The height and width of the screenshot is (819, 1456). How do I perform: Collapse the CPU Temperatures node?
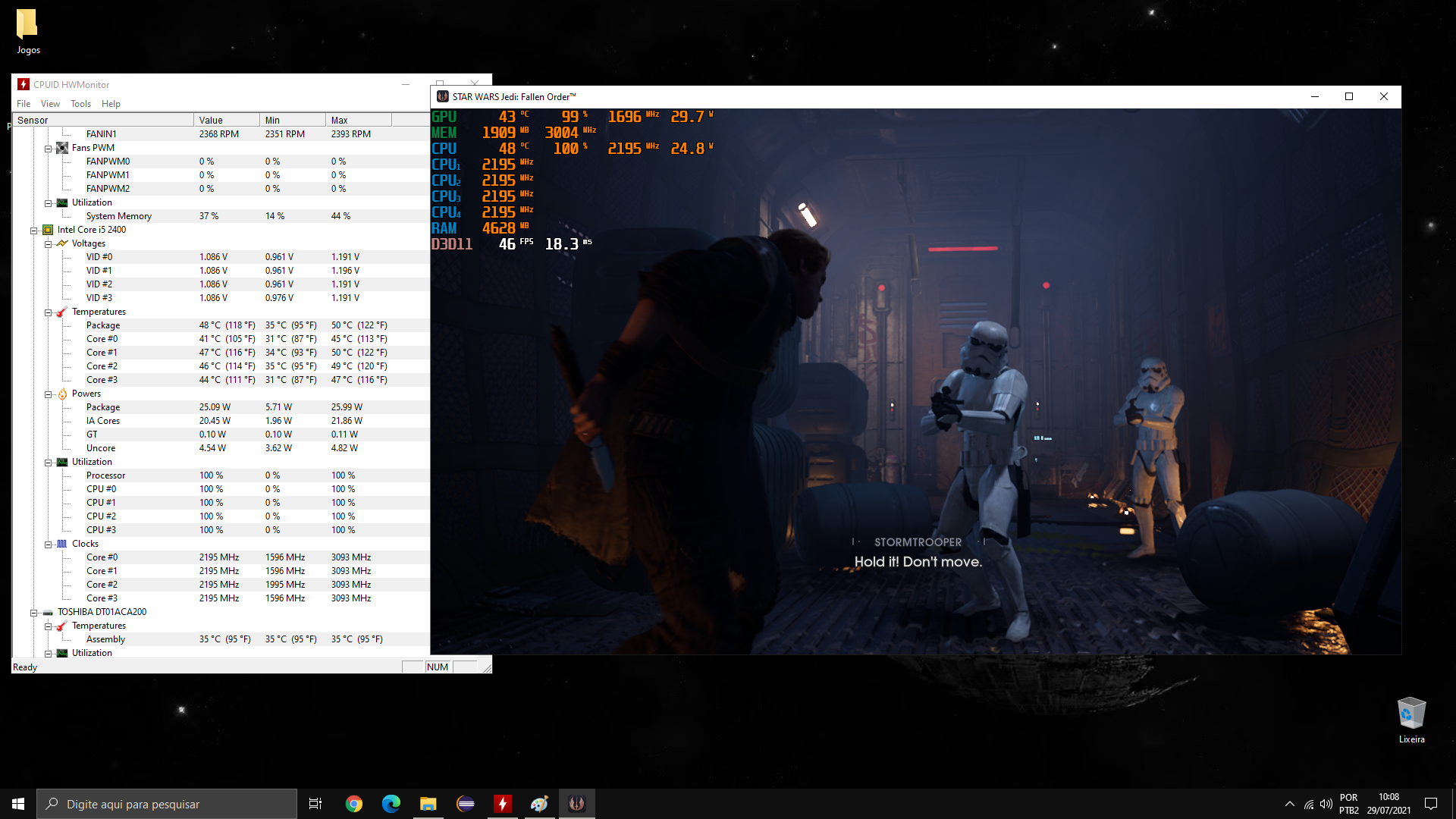pos(48,312)
